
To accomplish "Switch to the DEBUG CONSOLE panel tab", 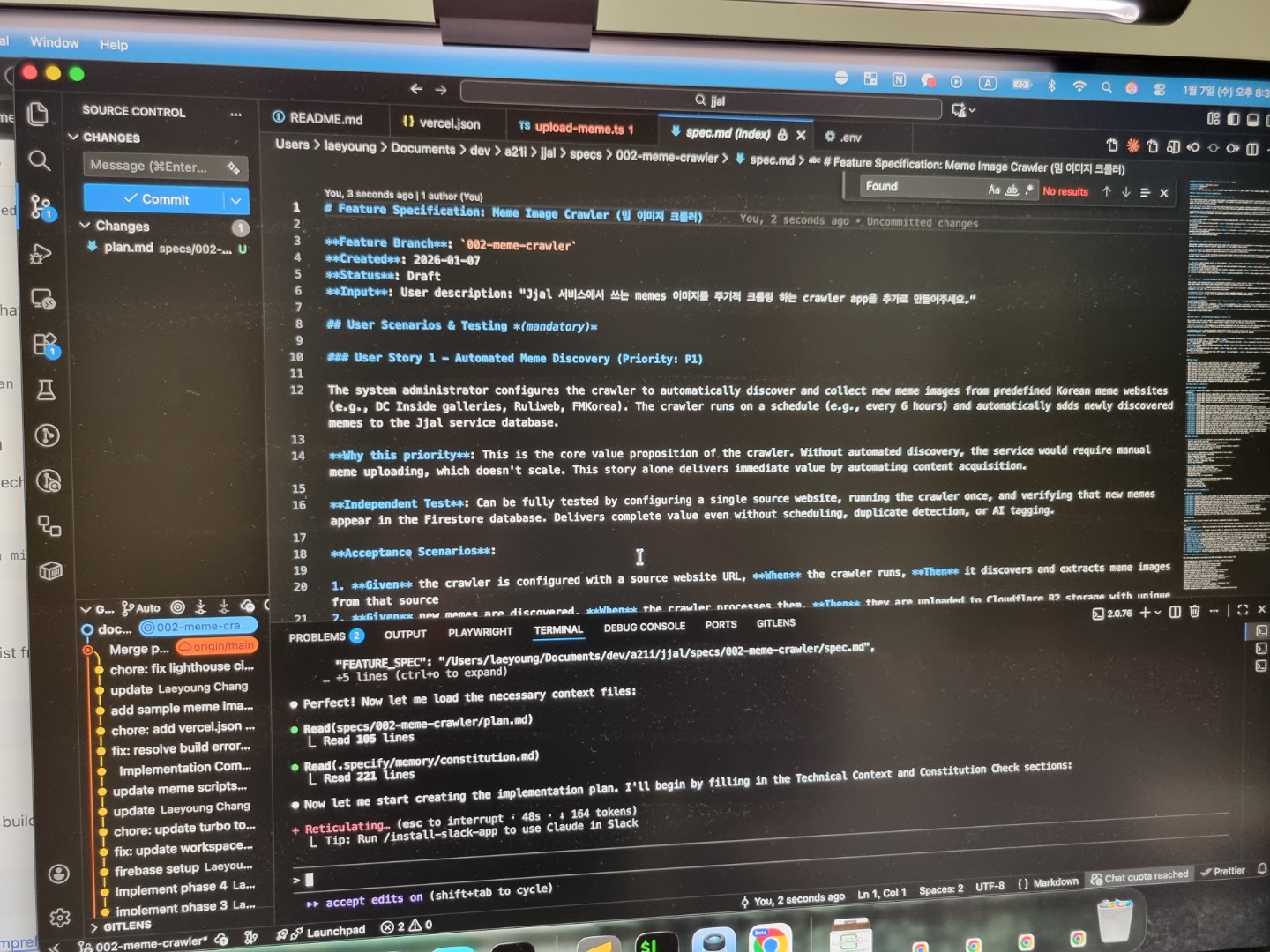I will pos(644,627).
